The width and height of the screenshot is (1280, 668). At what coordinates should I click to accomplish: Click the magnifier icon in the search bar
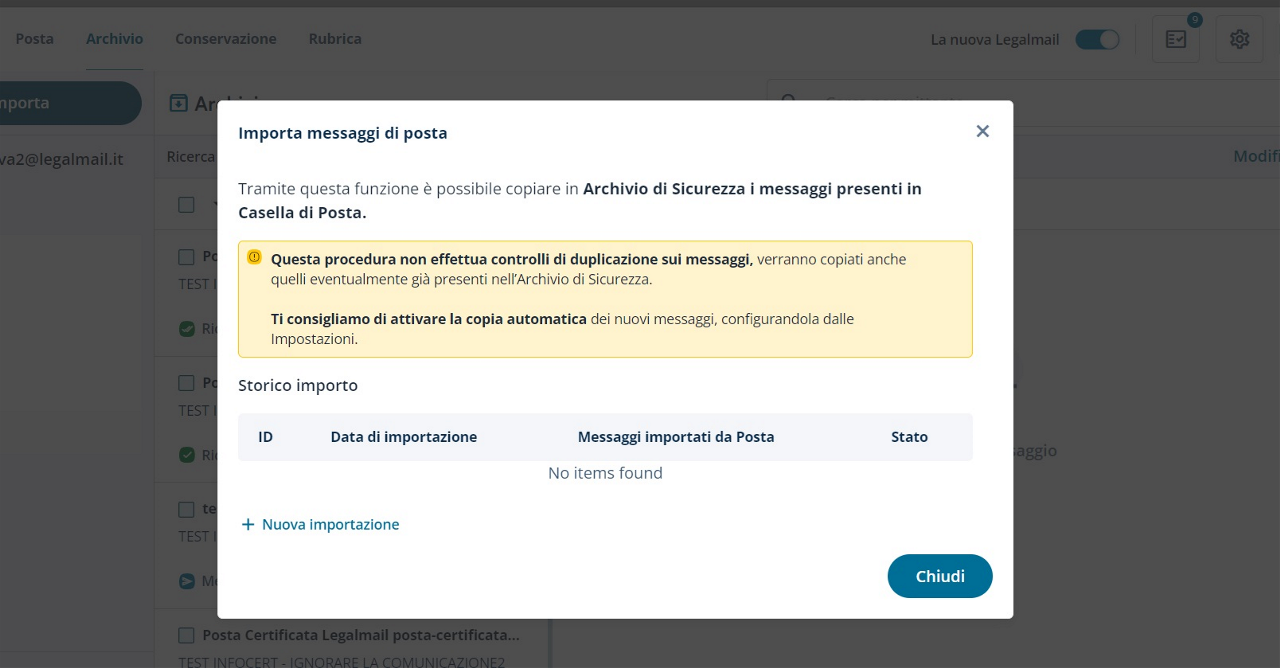point(789,102)
